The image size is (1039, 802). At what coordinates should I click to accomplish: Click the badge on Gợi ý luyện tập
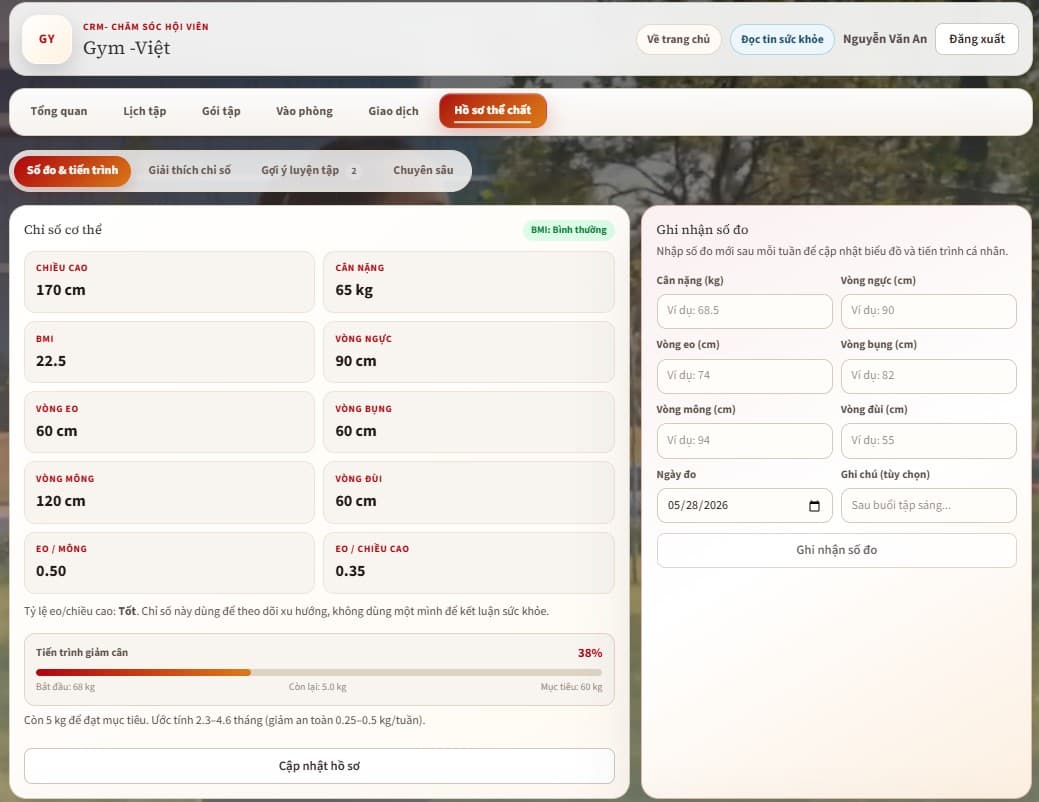[354, 171]
